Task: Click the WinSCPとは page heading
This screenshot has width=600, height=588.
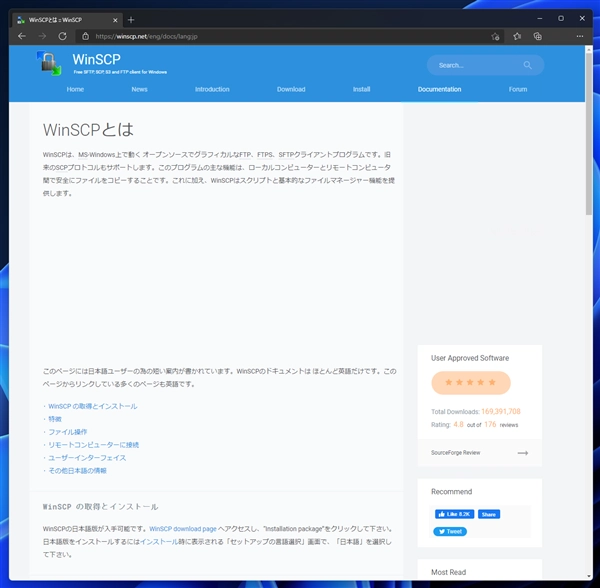Action: (88, 130)
